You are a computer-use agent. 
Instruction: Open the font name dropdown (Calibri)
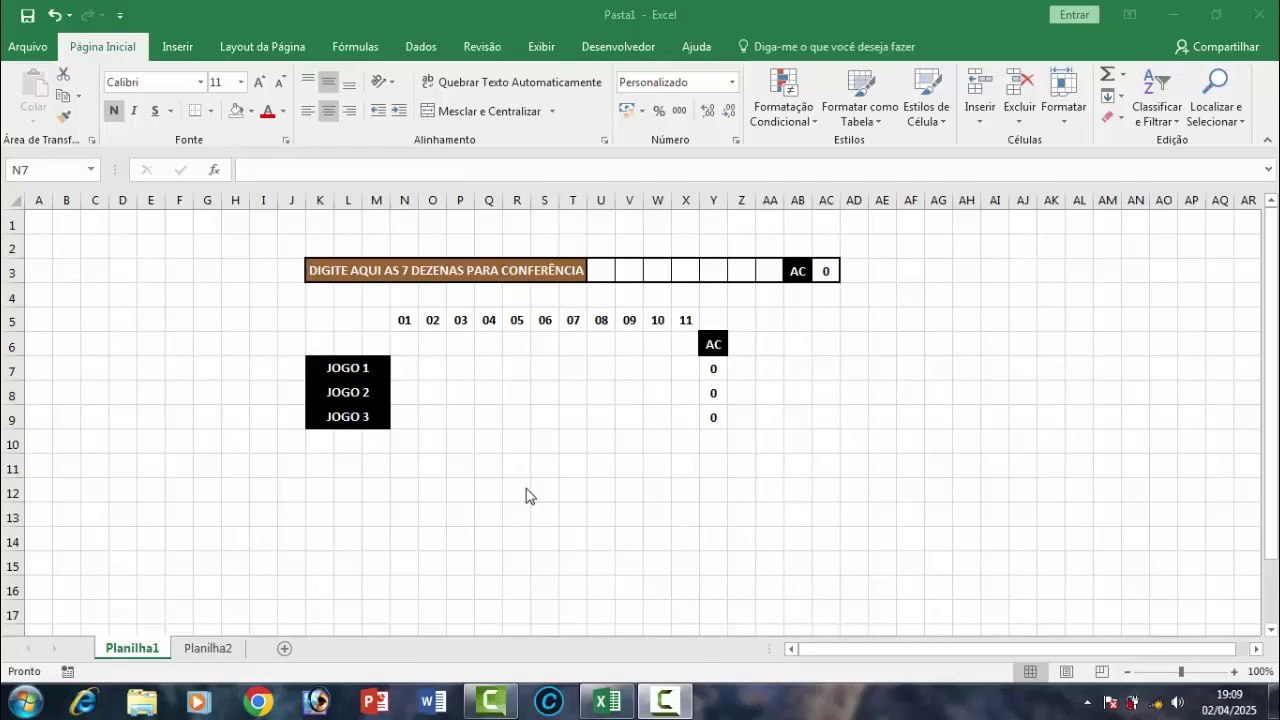point(200,82)
